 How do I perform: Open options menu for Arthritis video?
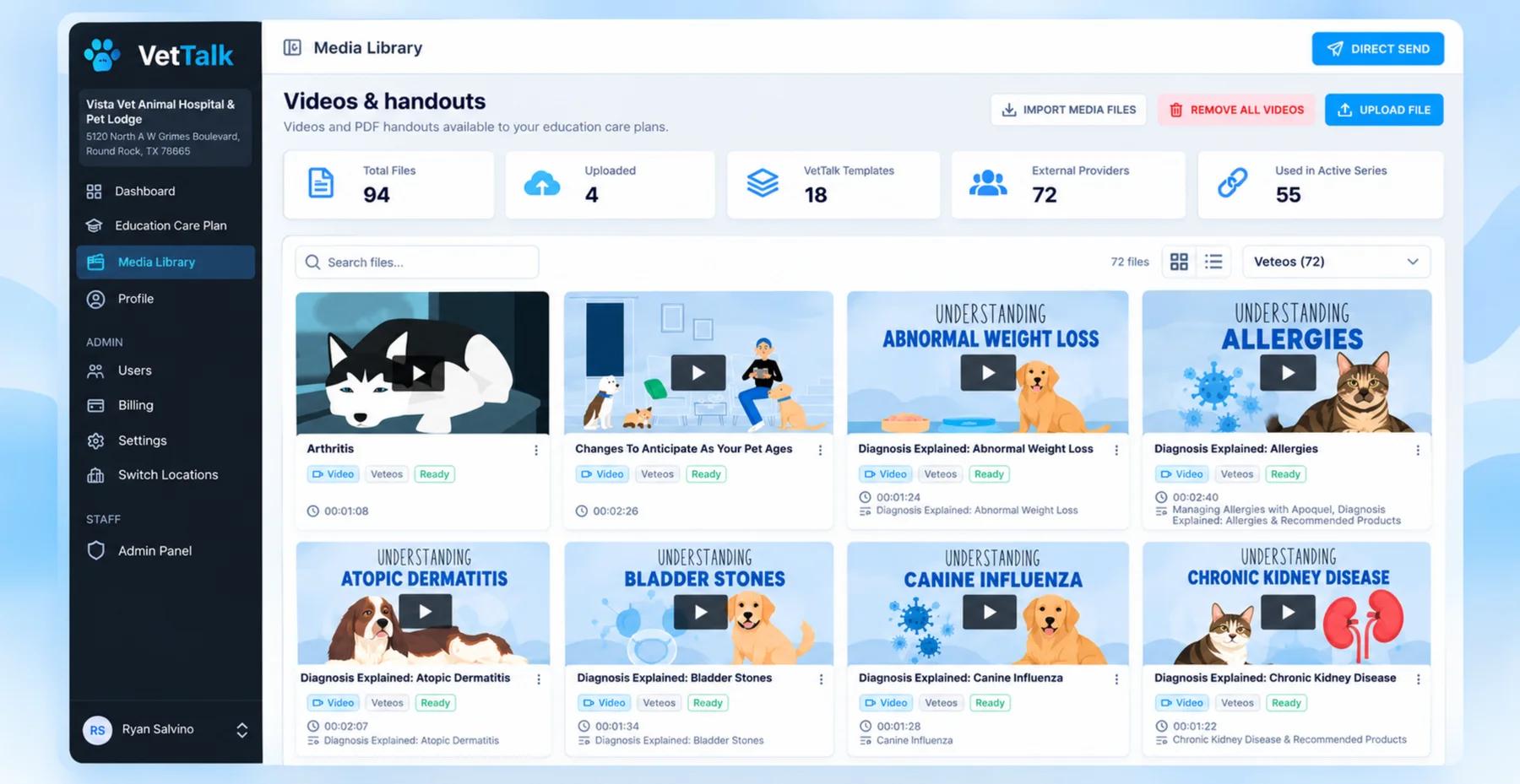click(x=536, y=451)
